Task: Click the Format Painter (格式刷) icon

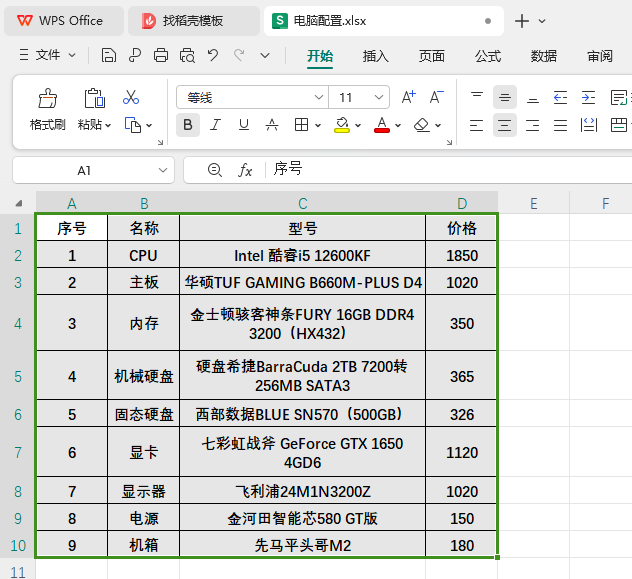Action: 48,98
